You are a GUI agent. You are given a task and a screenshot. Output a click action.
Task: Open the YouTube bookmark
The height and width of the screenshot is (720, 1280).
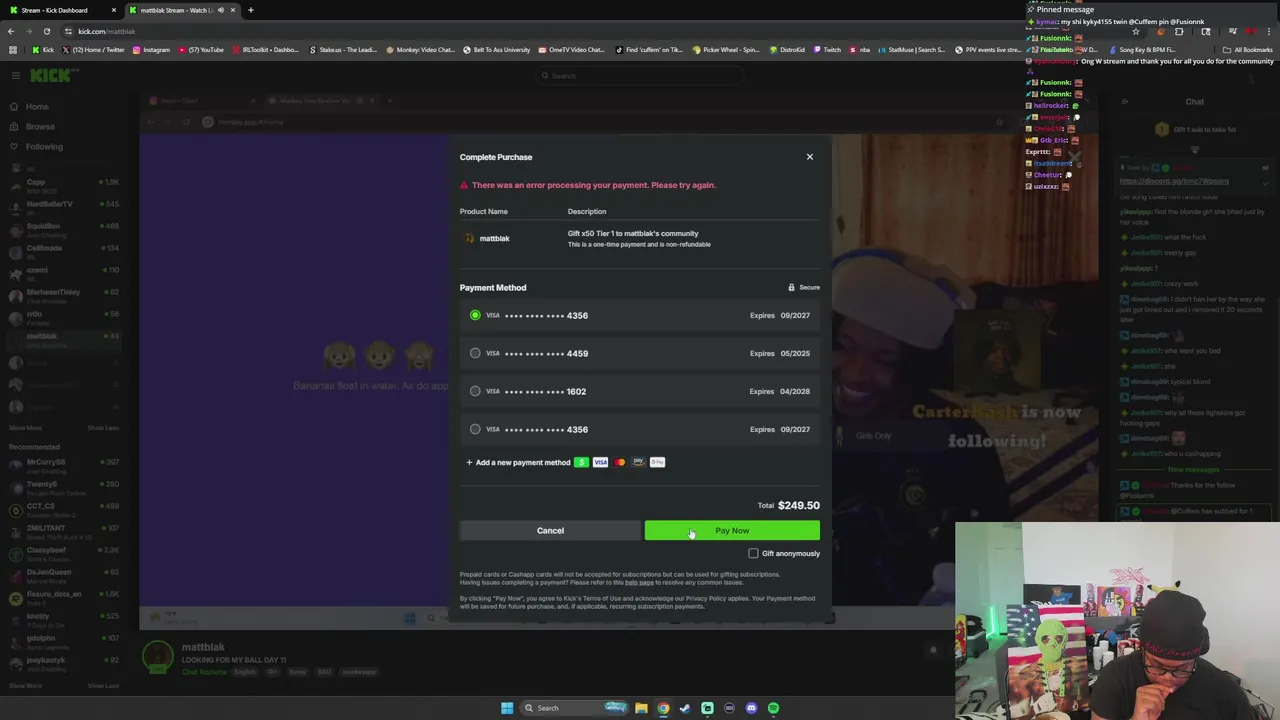point(200,49)
